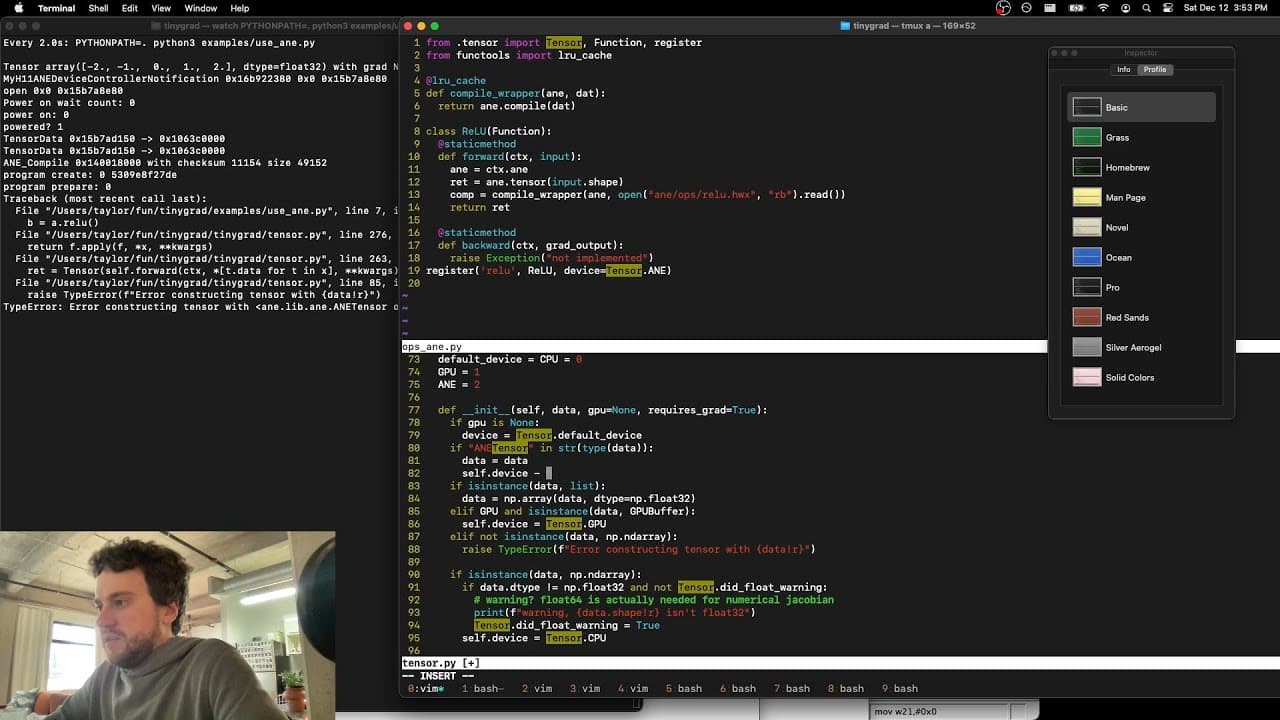1280x720 pixels.
Task: Click the Wi-Fi status icon
Action: [x=1103, y=8]
